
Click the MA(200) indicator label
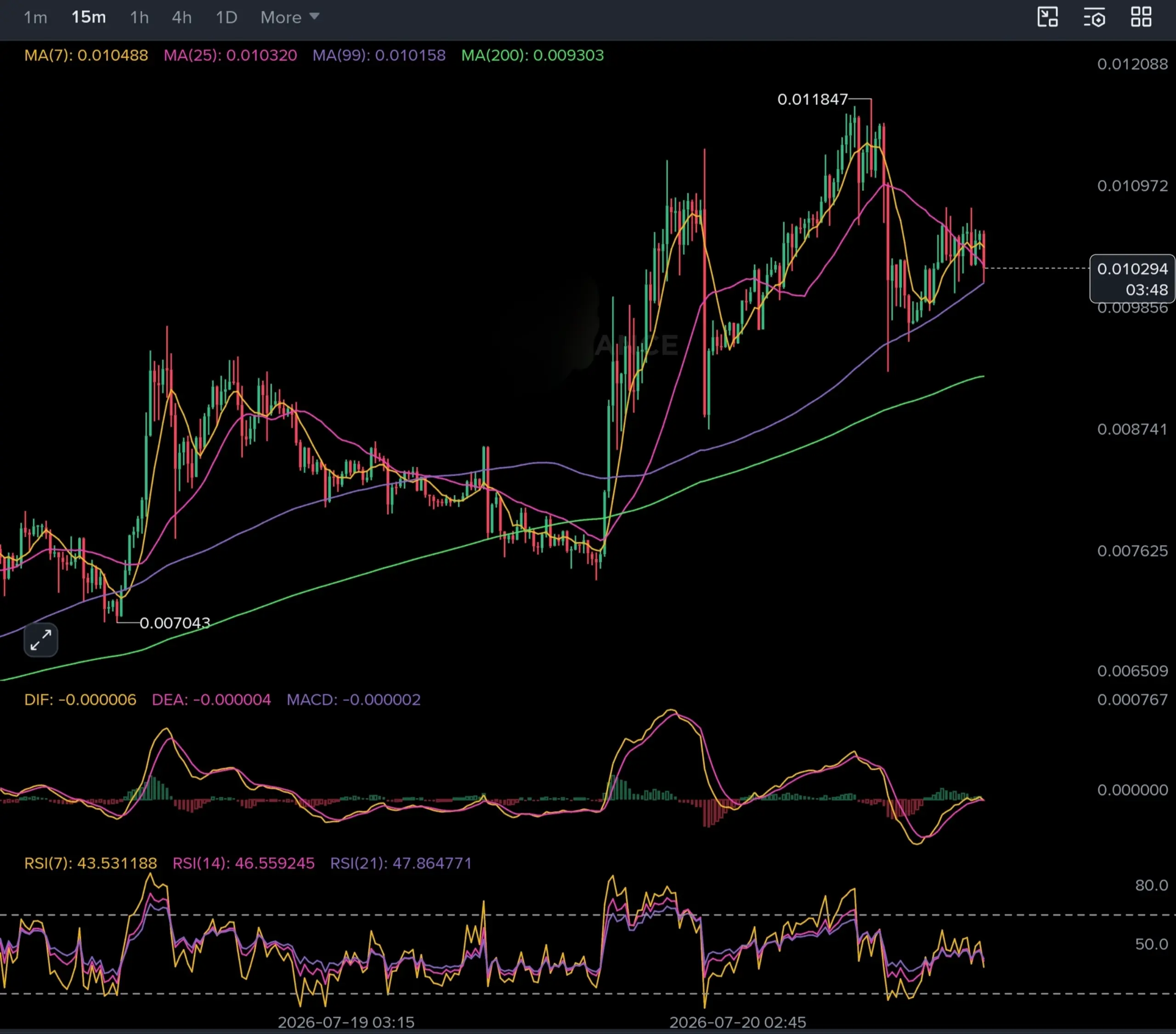coord(532,55)
